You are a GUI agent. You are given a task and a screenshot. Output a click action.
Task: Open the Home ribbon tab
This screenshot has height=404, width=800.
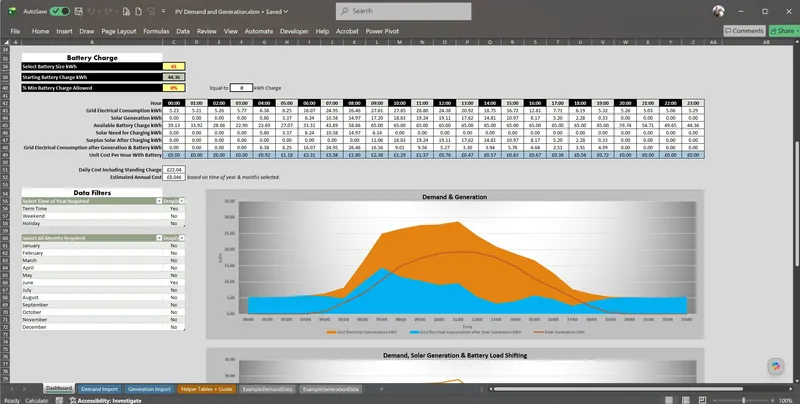click(40, 31)
